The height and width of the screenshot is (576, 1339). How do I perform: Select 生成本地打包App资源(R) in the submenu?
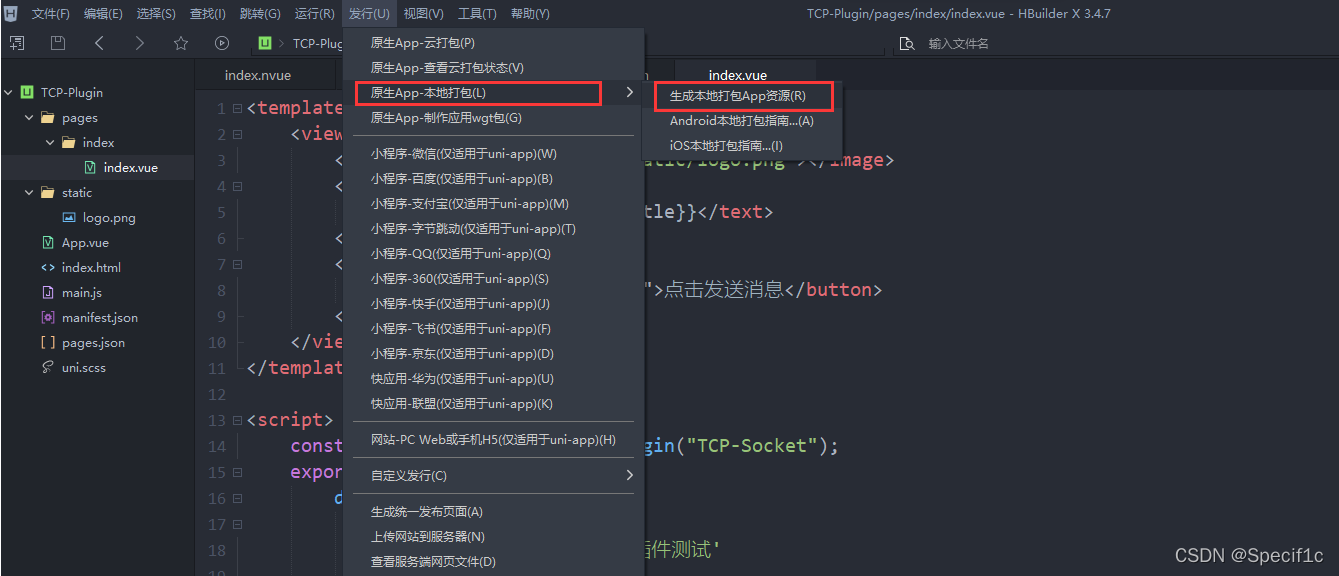(742, 95)
